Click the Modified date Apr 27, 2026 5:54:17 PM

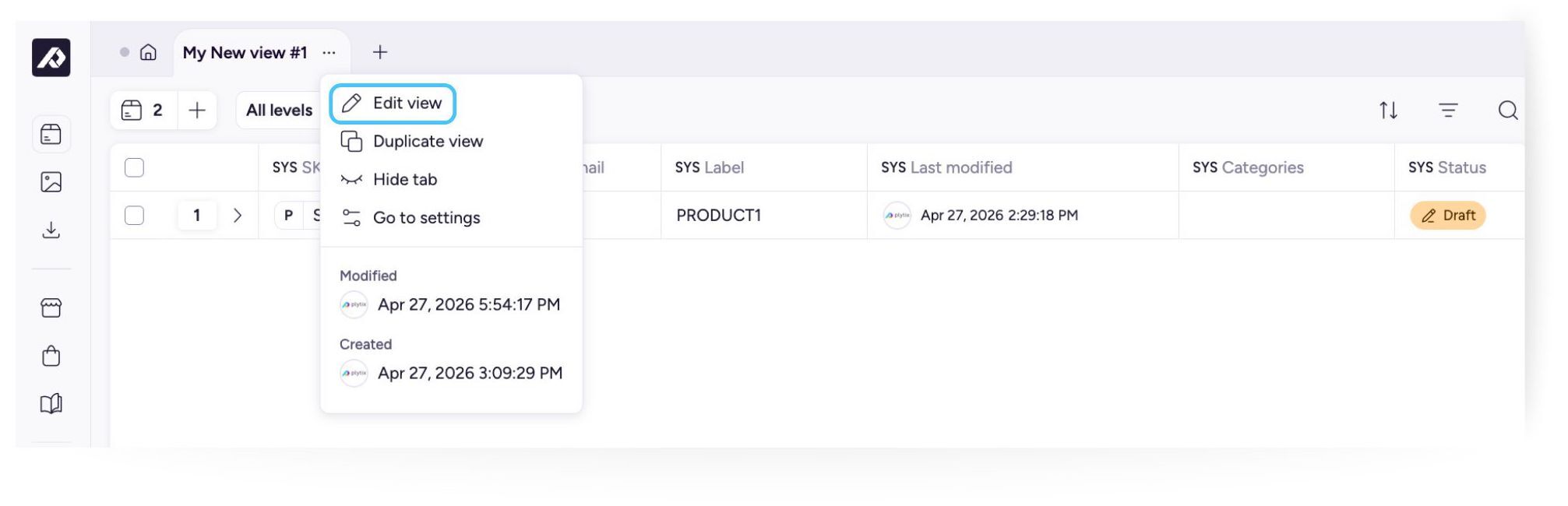coord(469,304)
